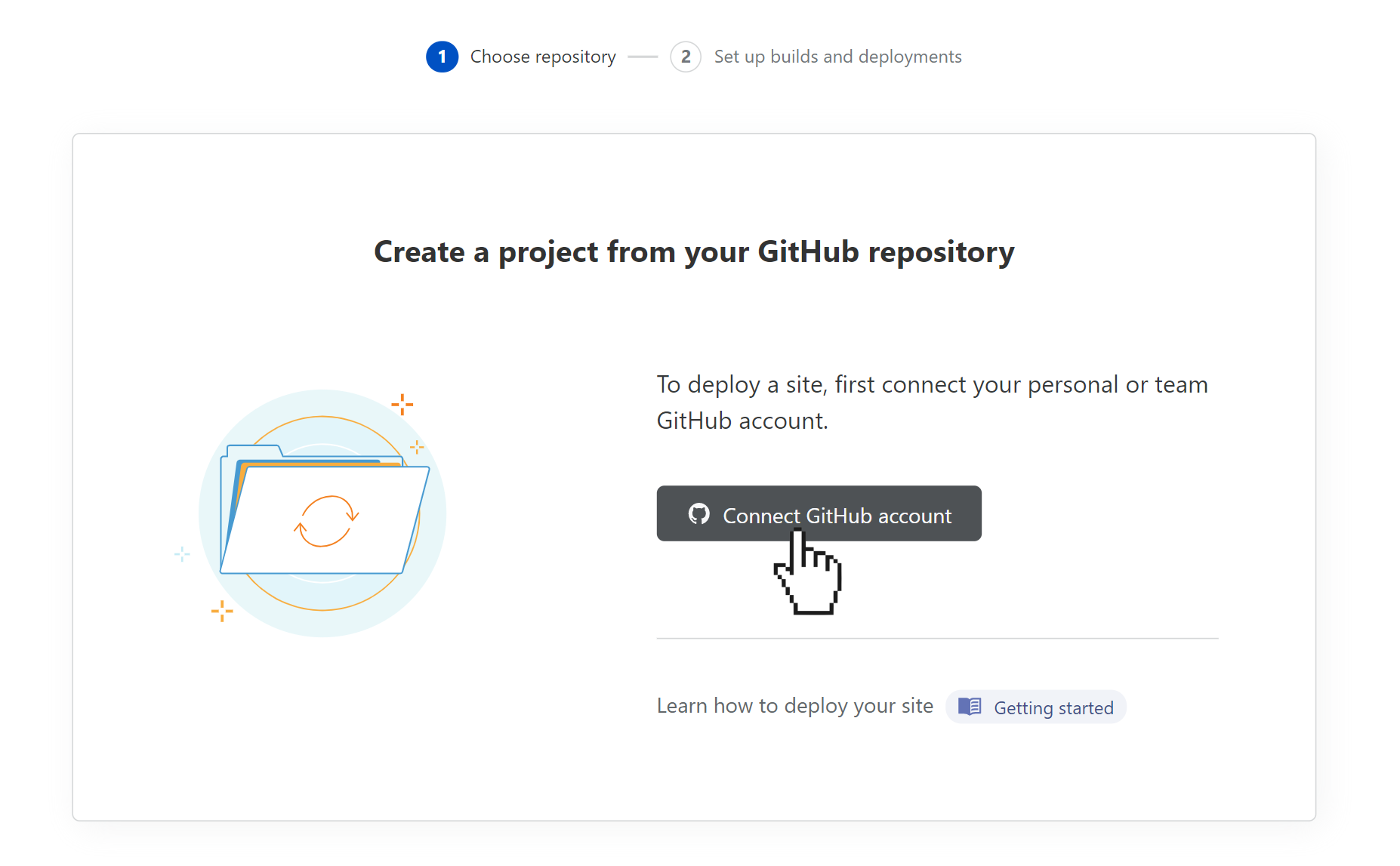Select the step 2 circle indicator
Image resolution: width=1400 pixels, height=866 pixels.
[686, 57]
